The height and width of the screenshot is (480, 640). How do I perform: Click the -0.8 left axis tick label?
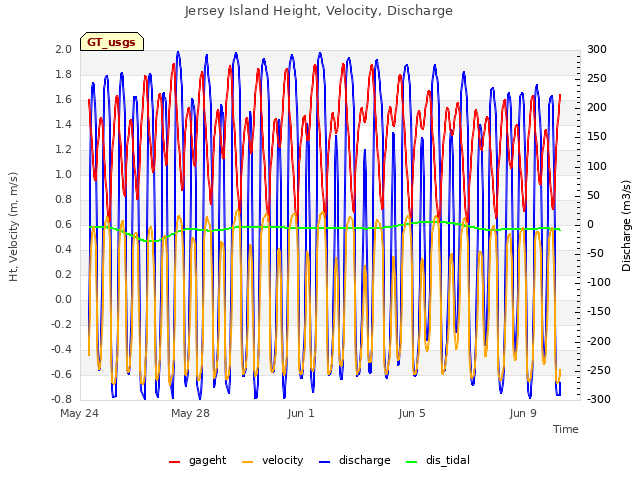click(x=61, y=399)
